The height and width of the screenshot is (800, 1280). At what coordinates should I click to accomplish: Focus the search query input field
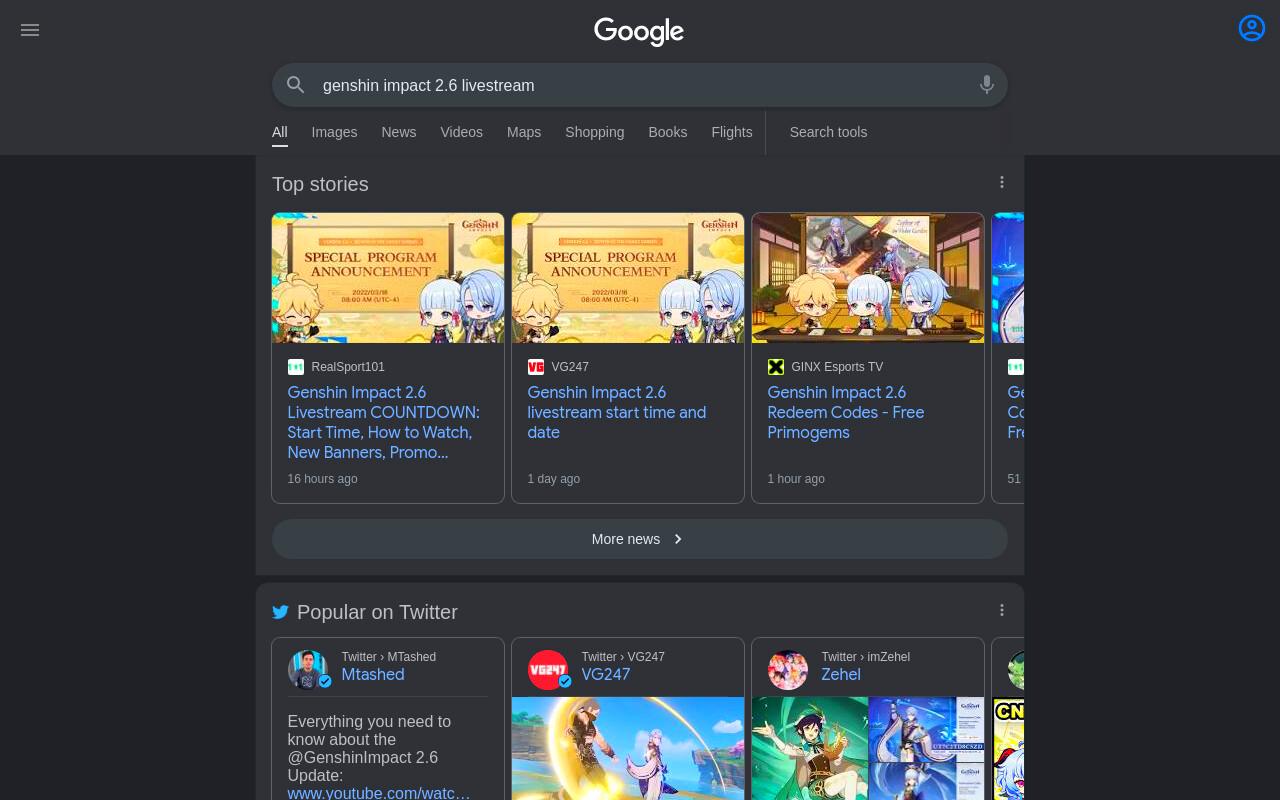click(640, 85)
